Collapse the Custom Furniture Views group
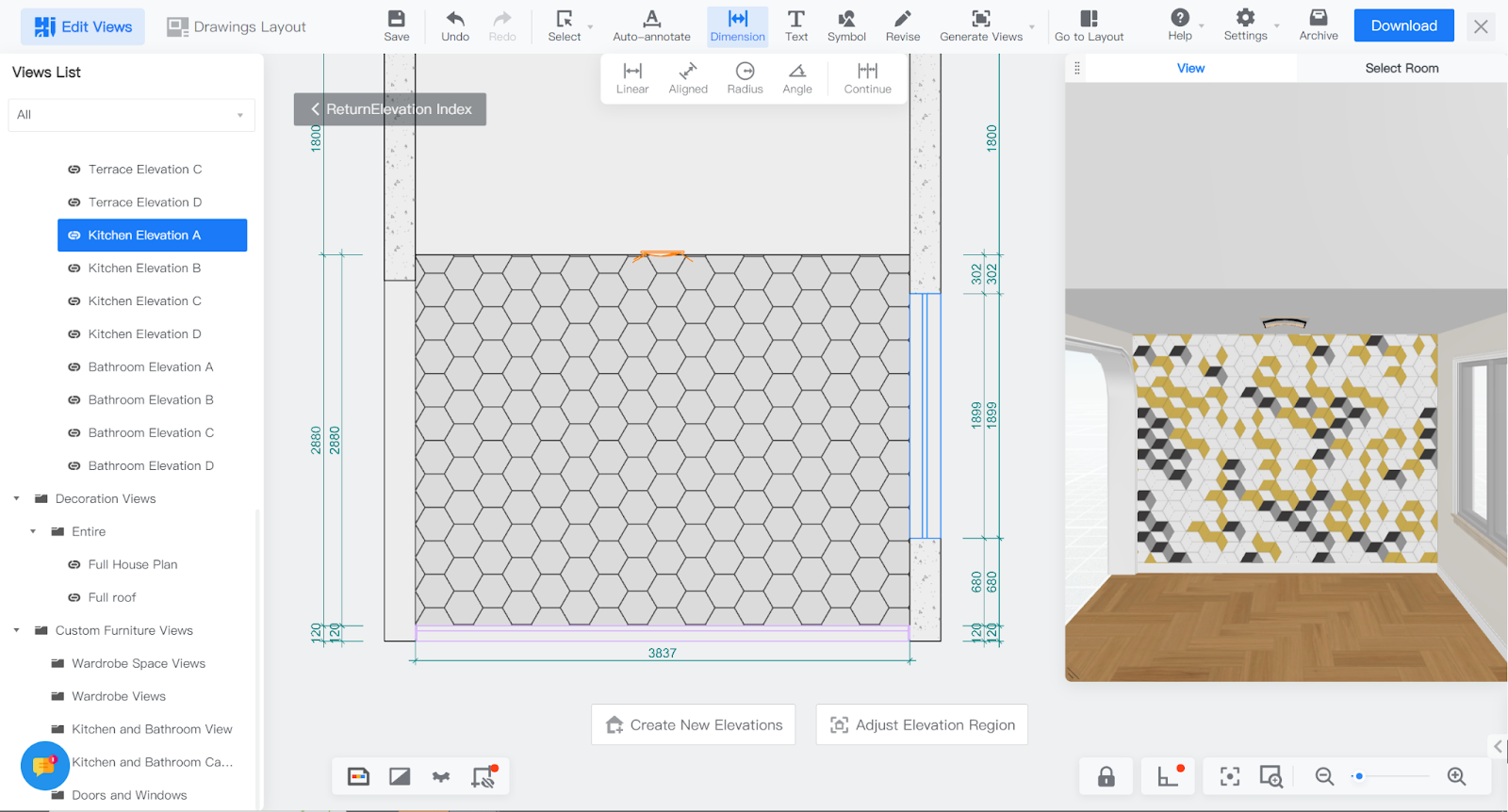The width and height of the screenshot is (1508, 812). tap(16, 631)
